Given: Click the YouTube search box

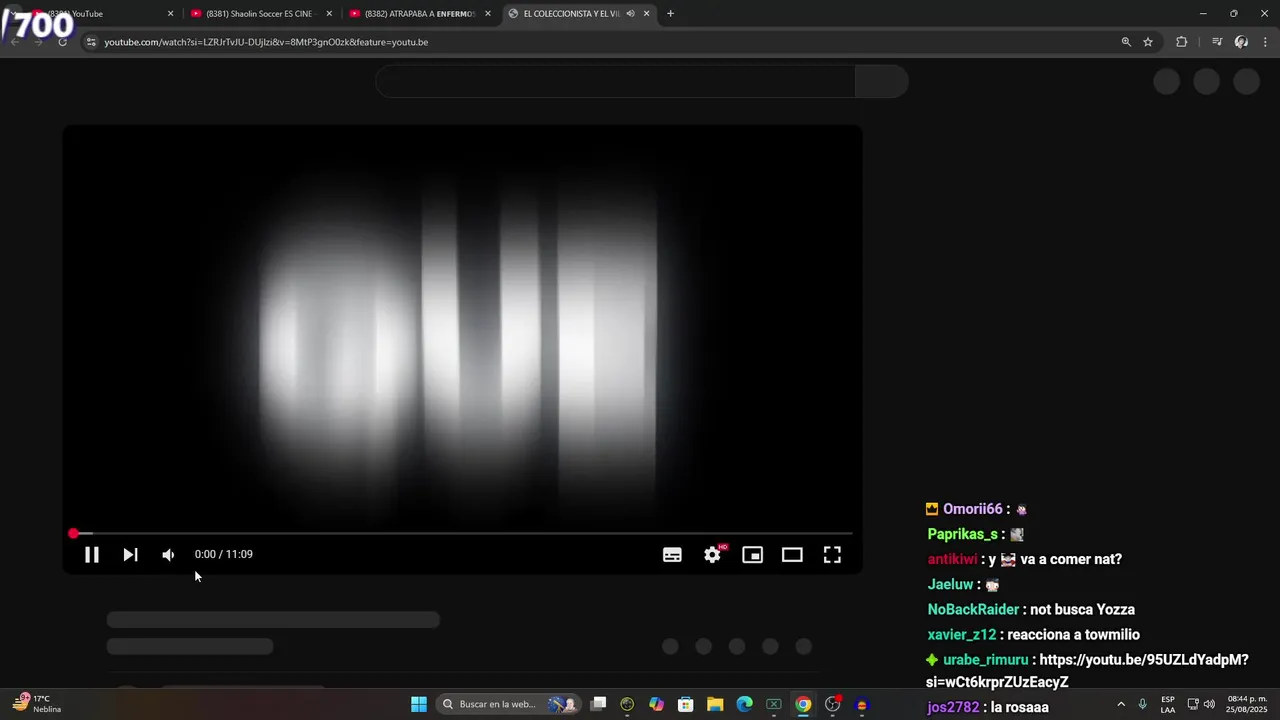Looking at the screenshot, I should pos(615,81).
